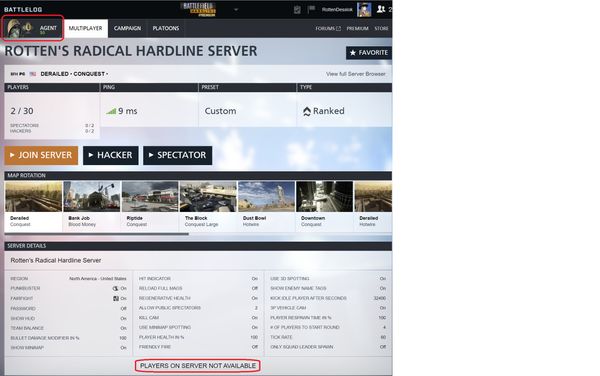Screen dimensions: 600x376
Task: Click the Battlefield Hardline Premium logo
Action: (x=199, y=9)
